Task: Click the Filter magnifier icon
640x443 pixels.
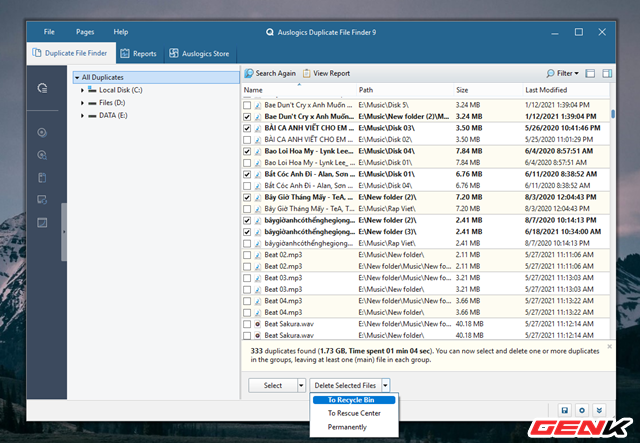Action: click(550, 73)
